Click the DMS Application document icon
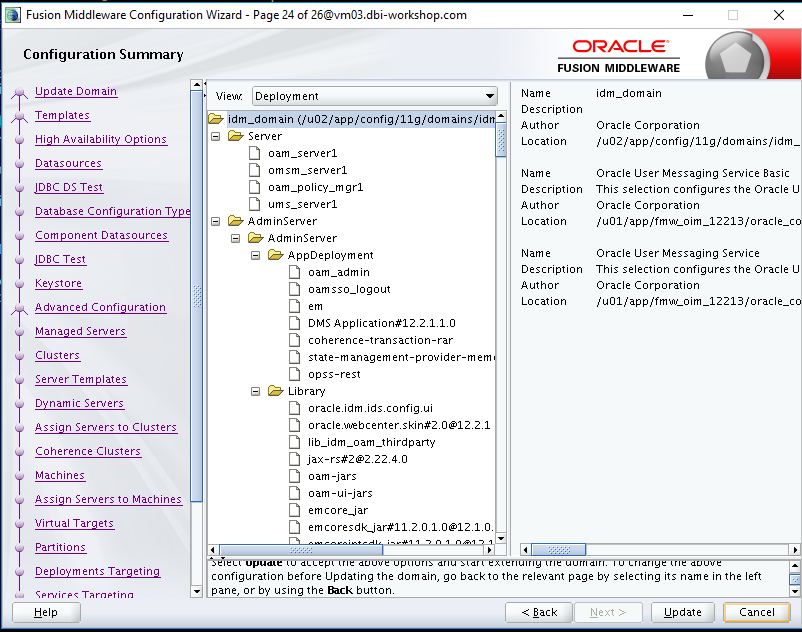Image resolution: width=802 pixels, height=632 pixels. click(x=295, y=323)
